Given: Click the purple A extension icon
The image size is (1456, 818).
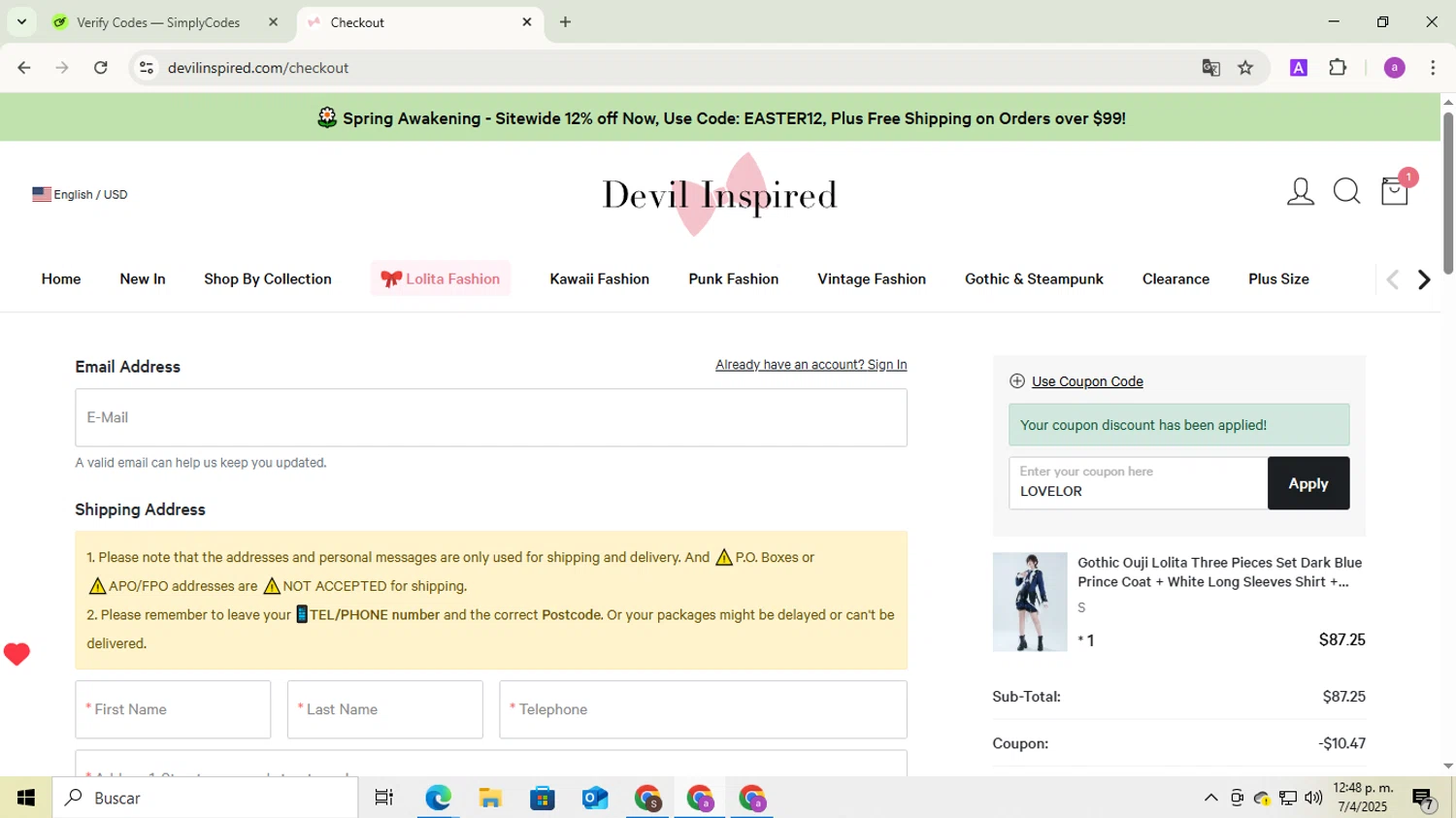Looking at the screenshot, I should [1299, 68].
